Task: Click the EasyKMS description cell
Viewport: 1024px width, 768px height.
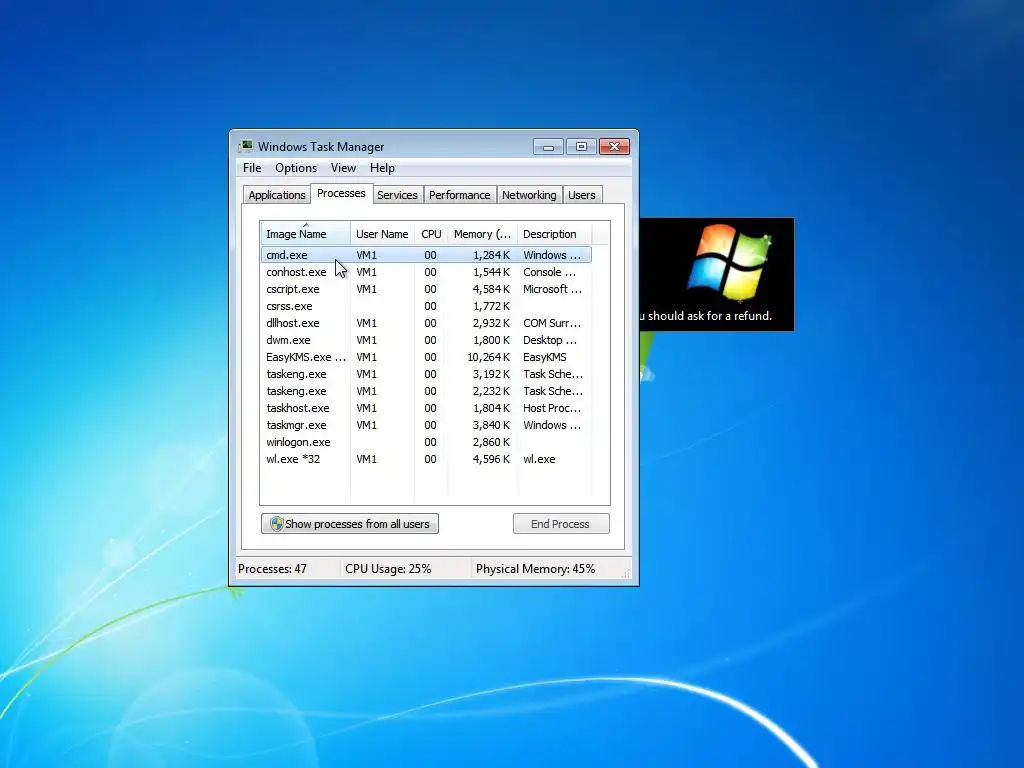Action: [x=545, y=357]
